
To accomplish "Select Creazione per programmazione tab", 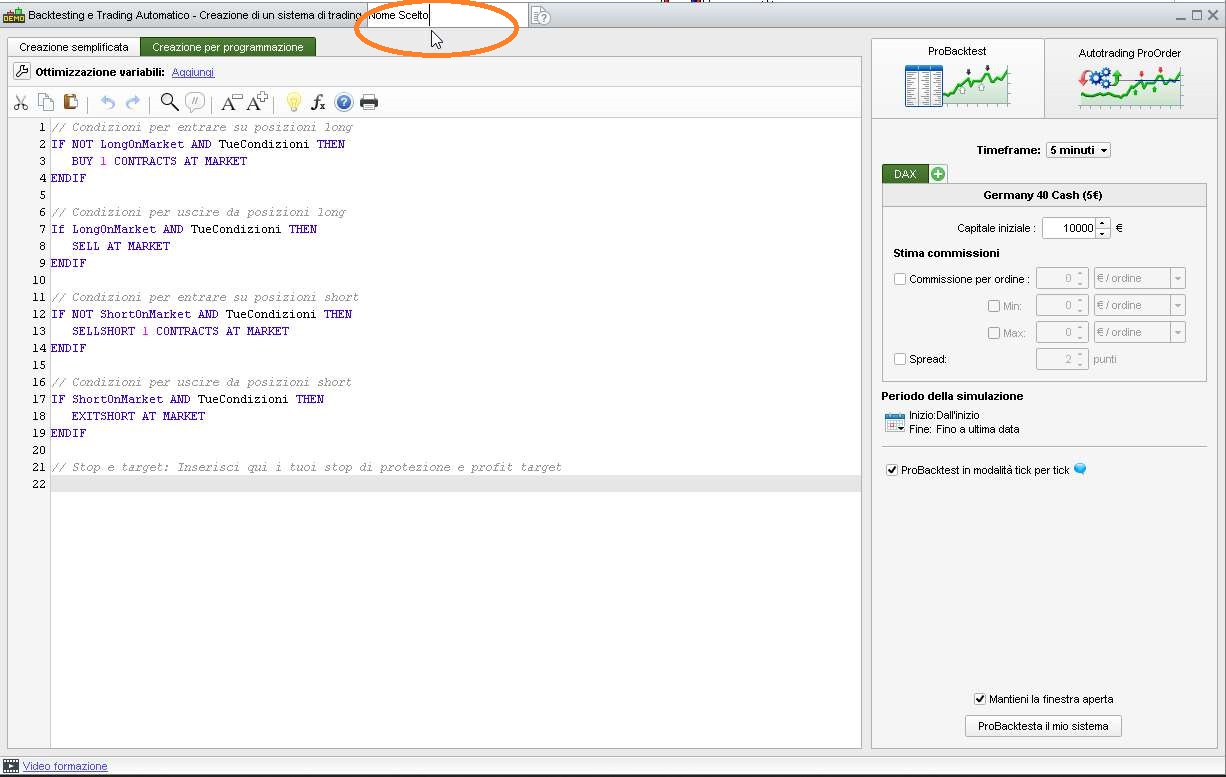I will click(228, 47).
